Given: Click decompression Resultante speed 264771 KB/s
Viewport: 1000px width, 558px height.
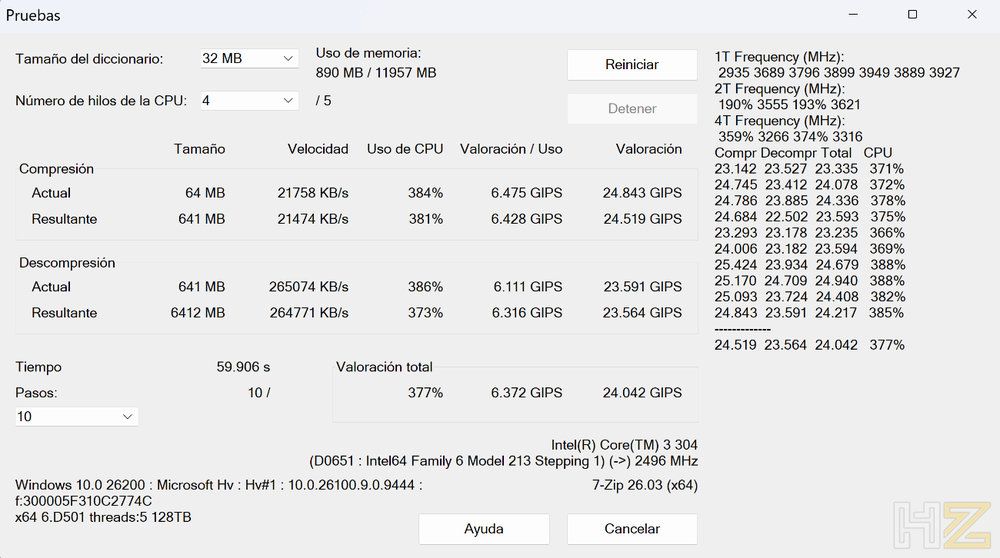Looking at the screenshot, I should pyautogui.click(x=309, y=312).
